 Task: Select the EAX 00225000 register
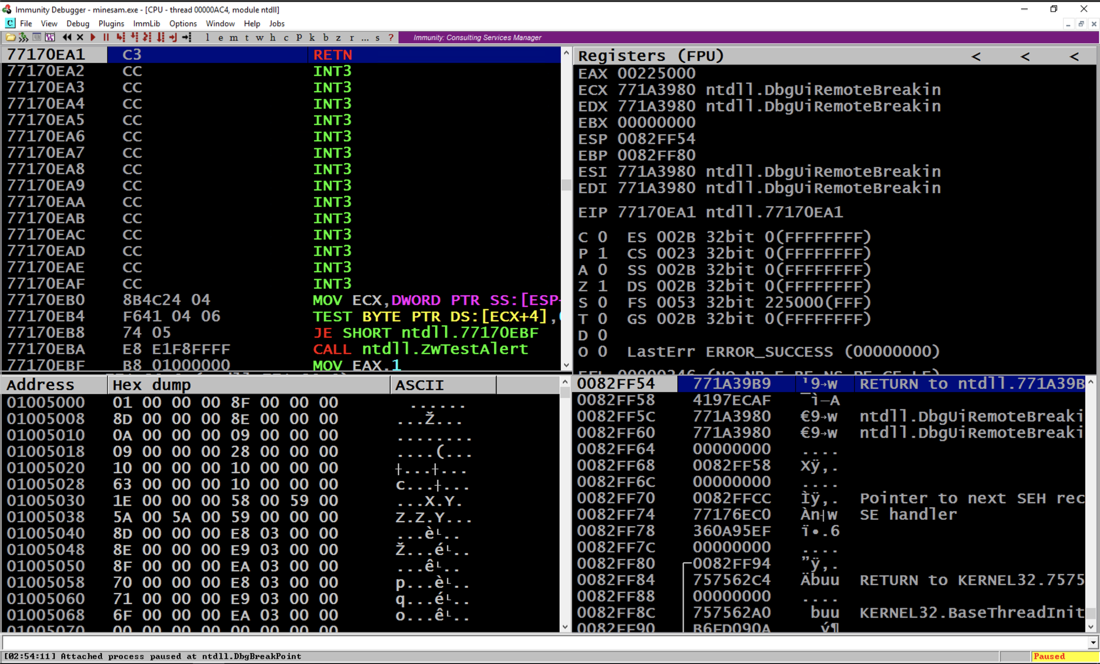pyautogui.click(x=636, y=73)
